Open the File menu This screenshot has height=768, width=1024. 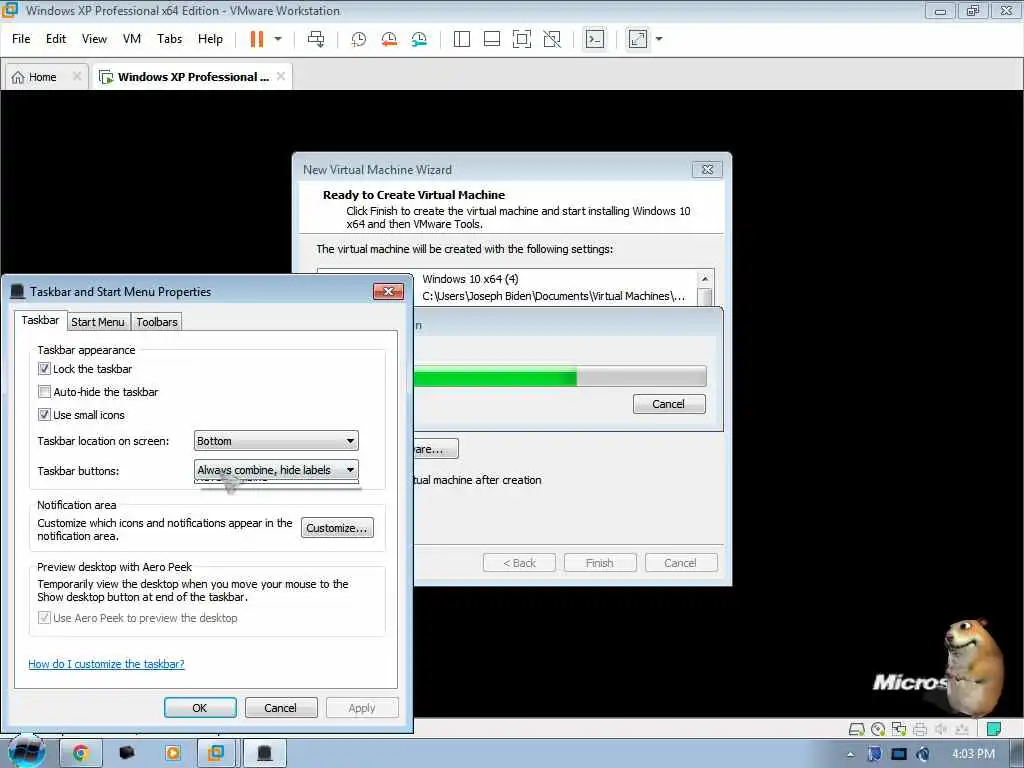point(21,39)
